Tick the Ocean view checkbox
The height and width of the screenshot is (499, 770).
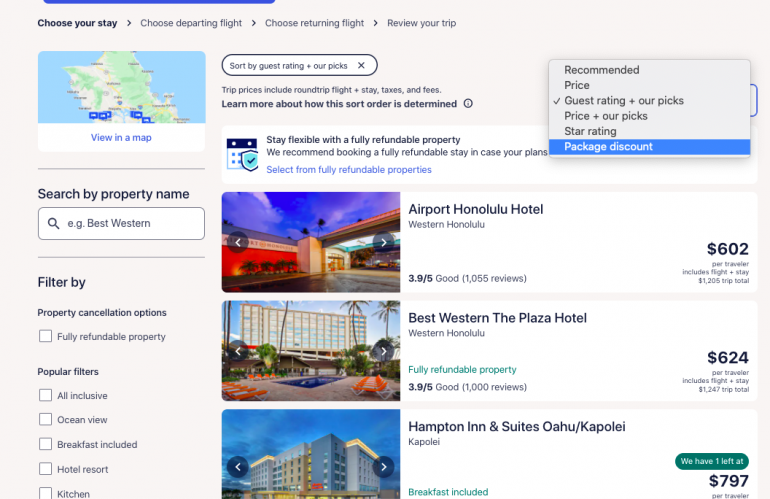click(45, 420)
